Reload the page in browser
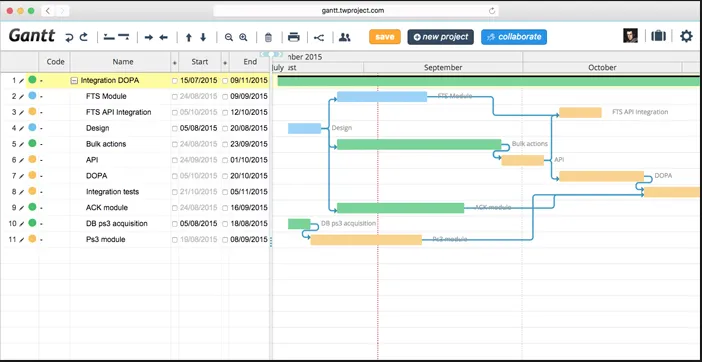The image size is (702, 362). pyautogui.click(x=492, y=11)
